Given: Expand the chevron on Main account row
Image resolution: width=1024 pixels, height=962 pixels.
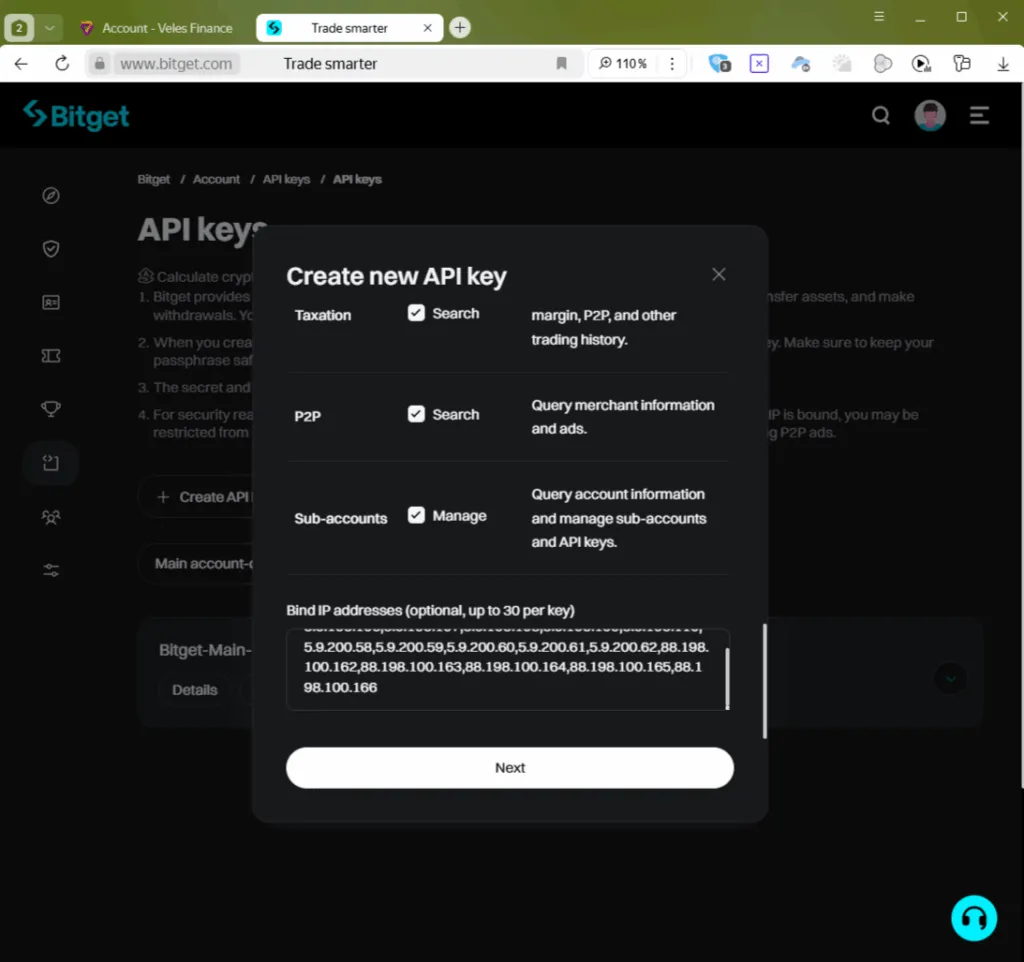Looking at the screenshot, I should [948, 678].
